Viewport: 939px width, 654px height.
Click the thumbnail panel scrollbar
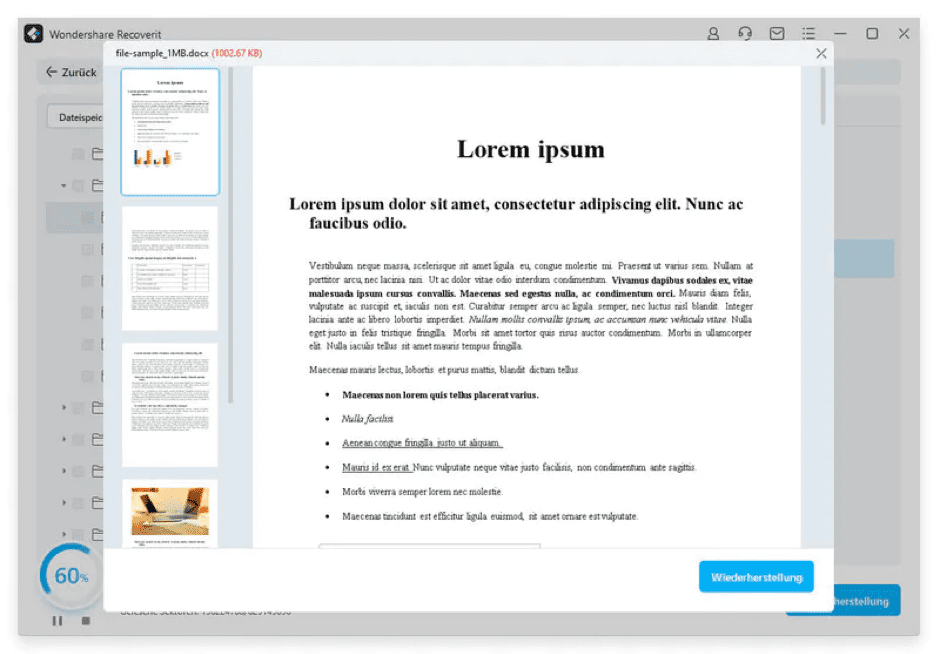pyautogui.click(x=231, y=235)
